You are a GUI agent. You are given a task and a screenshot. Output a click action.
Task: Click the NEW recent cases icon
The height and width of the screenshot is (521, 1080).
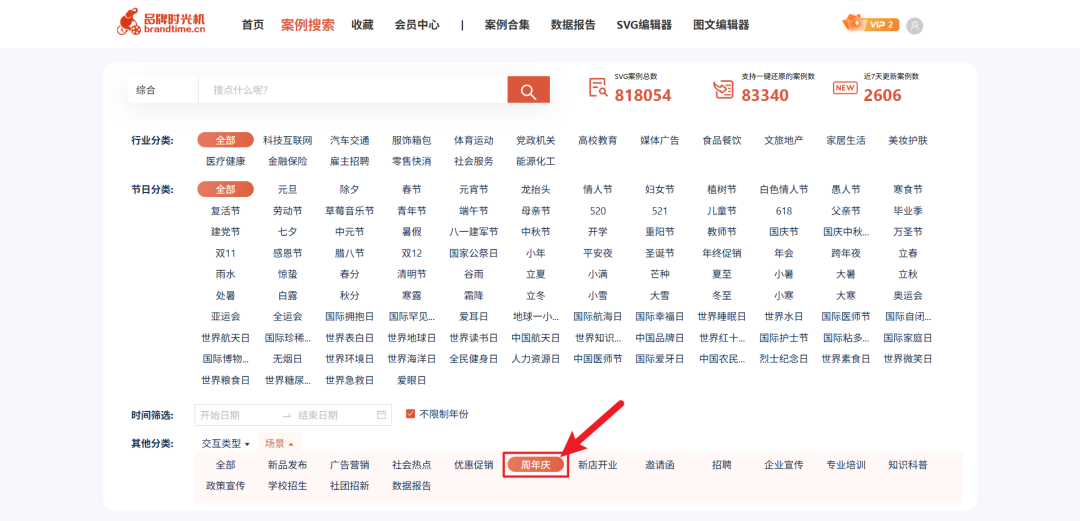click(844, 88)
